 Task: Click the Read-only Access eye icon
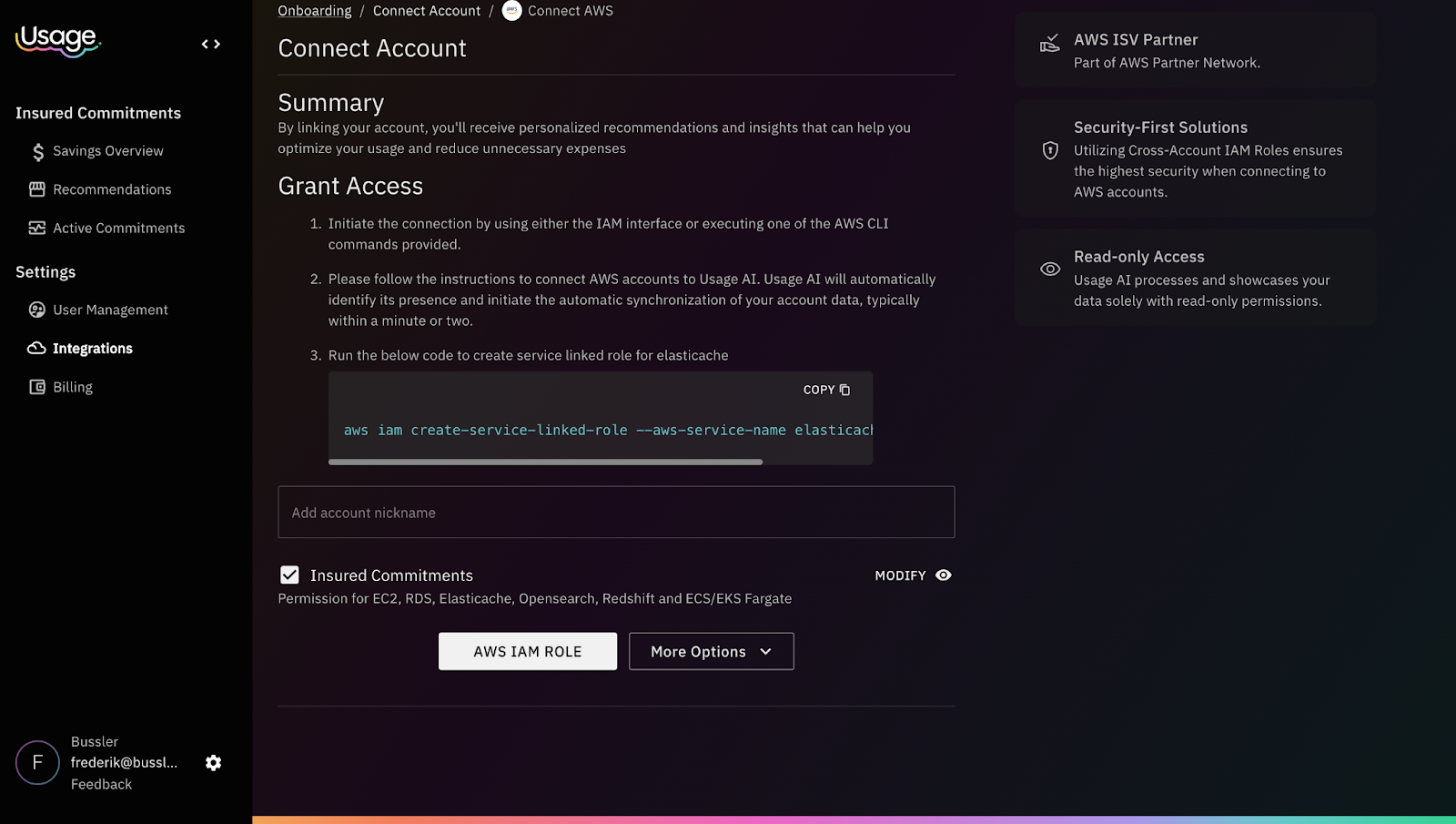[x=1050, y=269]
